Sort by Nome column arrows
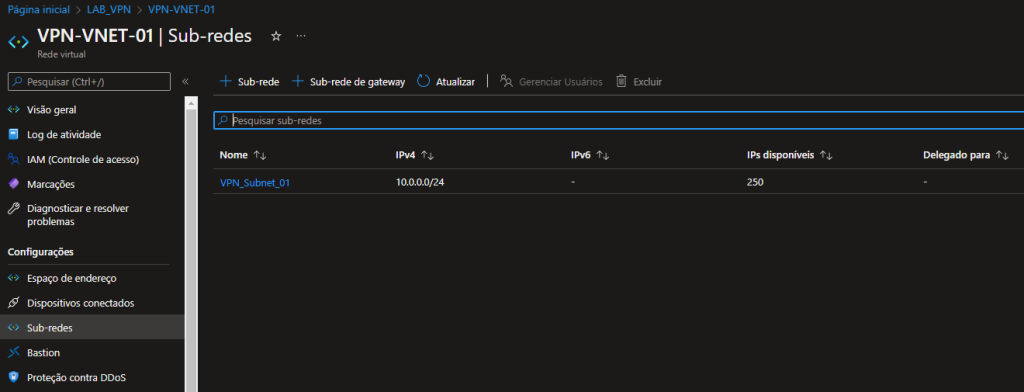The height and width of the screenshot is (392, 1024). pos(260,155)
